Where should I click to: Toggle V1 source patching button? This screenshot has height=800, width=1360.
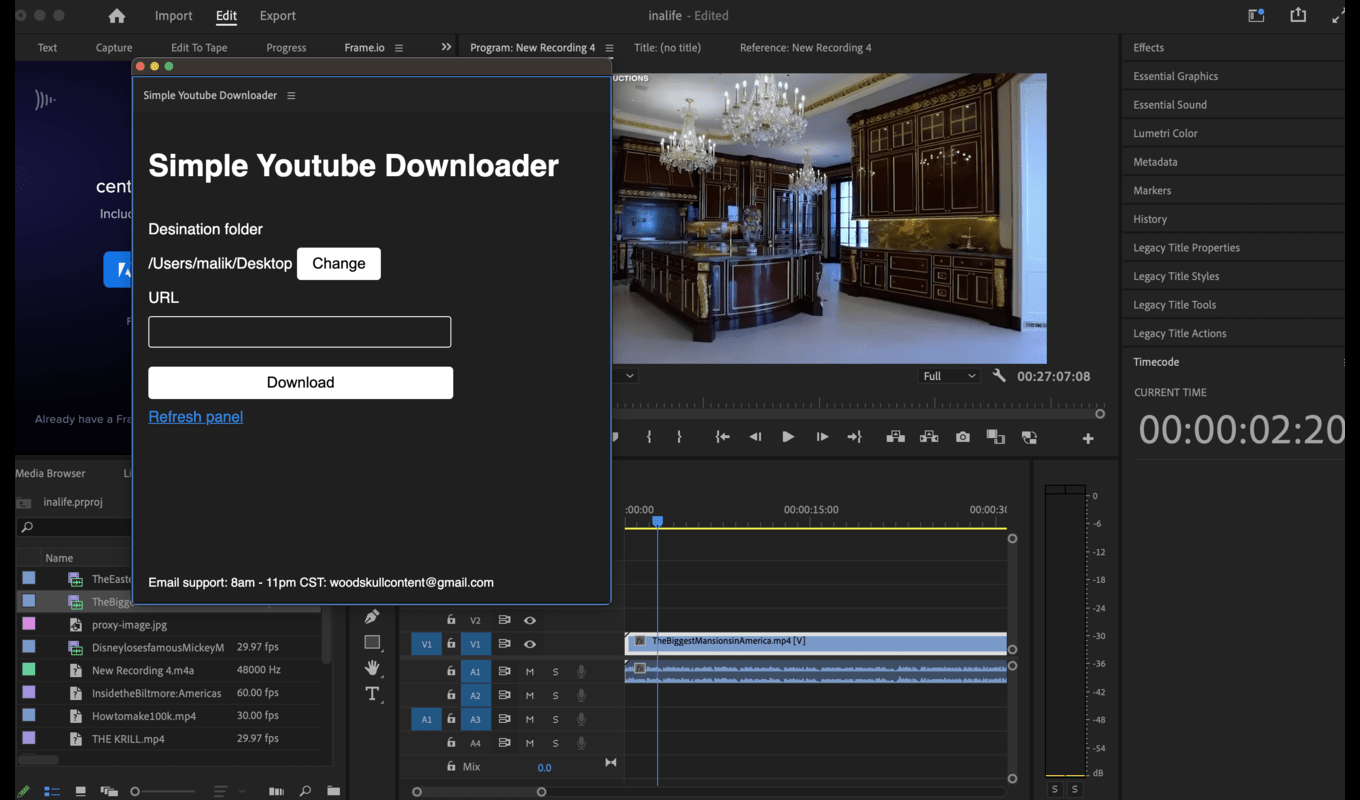[x=426, y=644]
